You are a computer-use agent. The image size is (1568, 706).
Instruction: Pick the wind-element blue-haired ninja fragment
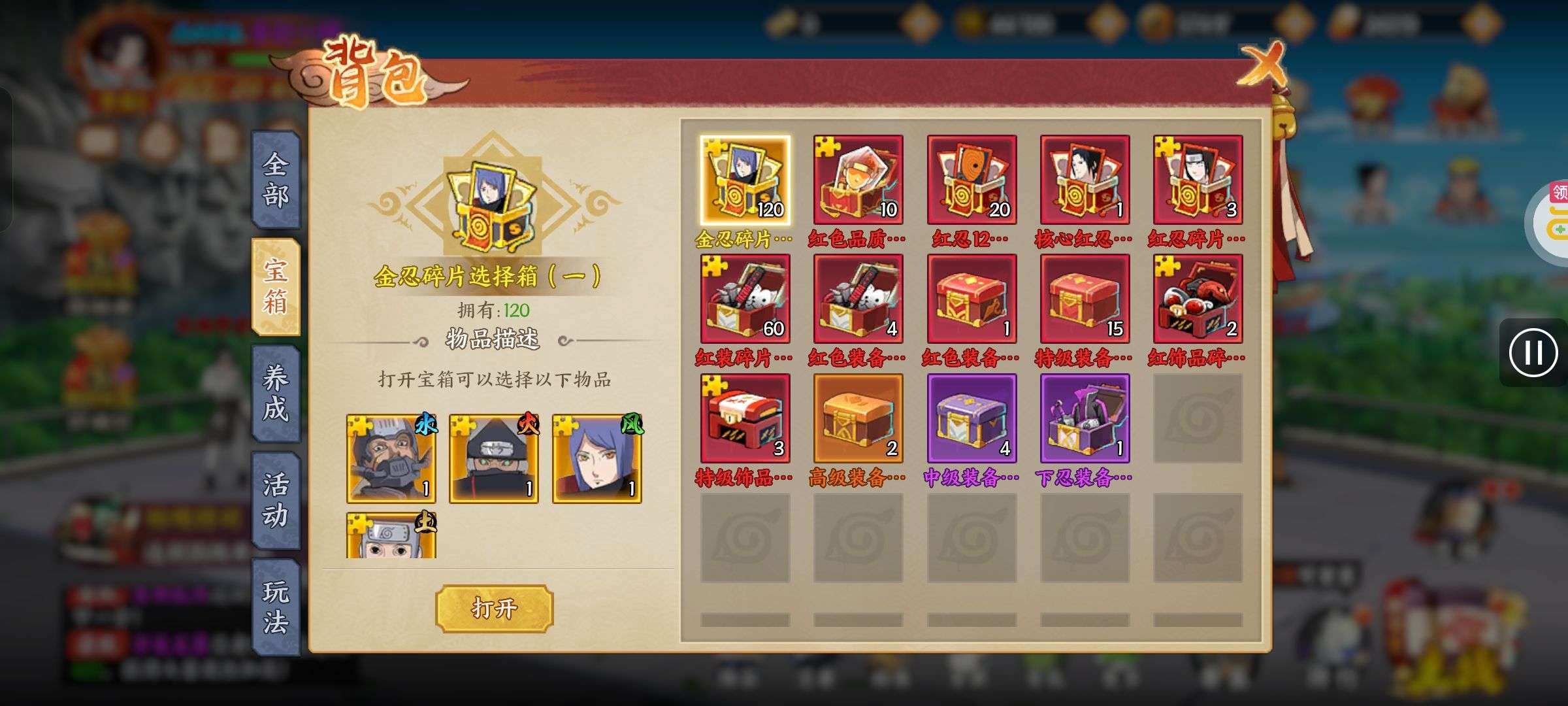[x=597, y=458]
